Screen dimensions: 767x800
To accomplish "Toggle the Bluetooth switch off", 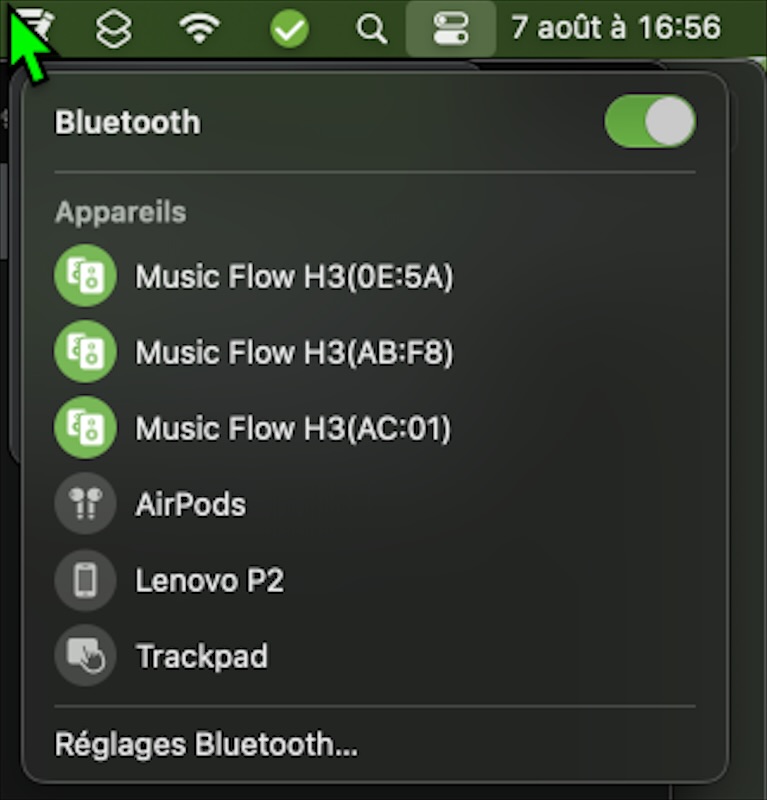I will 650,122.
